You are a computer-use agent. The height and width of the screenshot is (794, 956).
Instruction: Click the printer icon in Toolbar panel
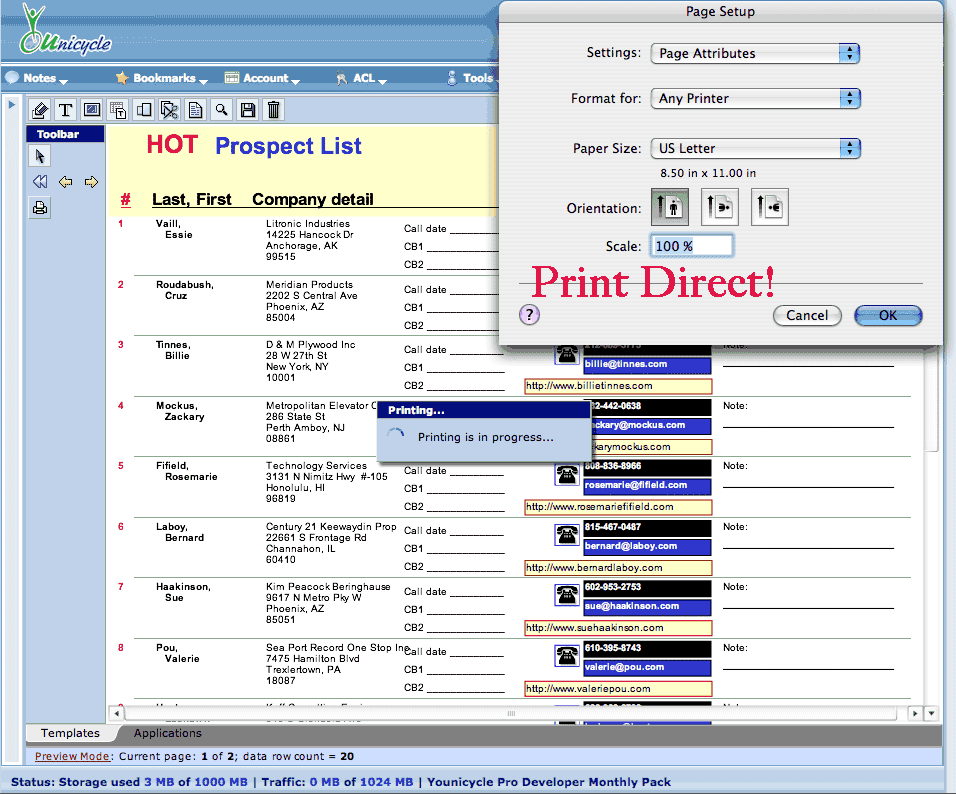pos(40,208)
